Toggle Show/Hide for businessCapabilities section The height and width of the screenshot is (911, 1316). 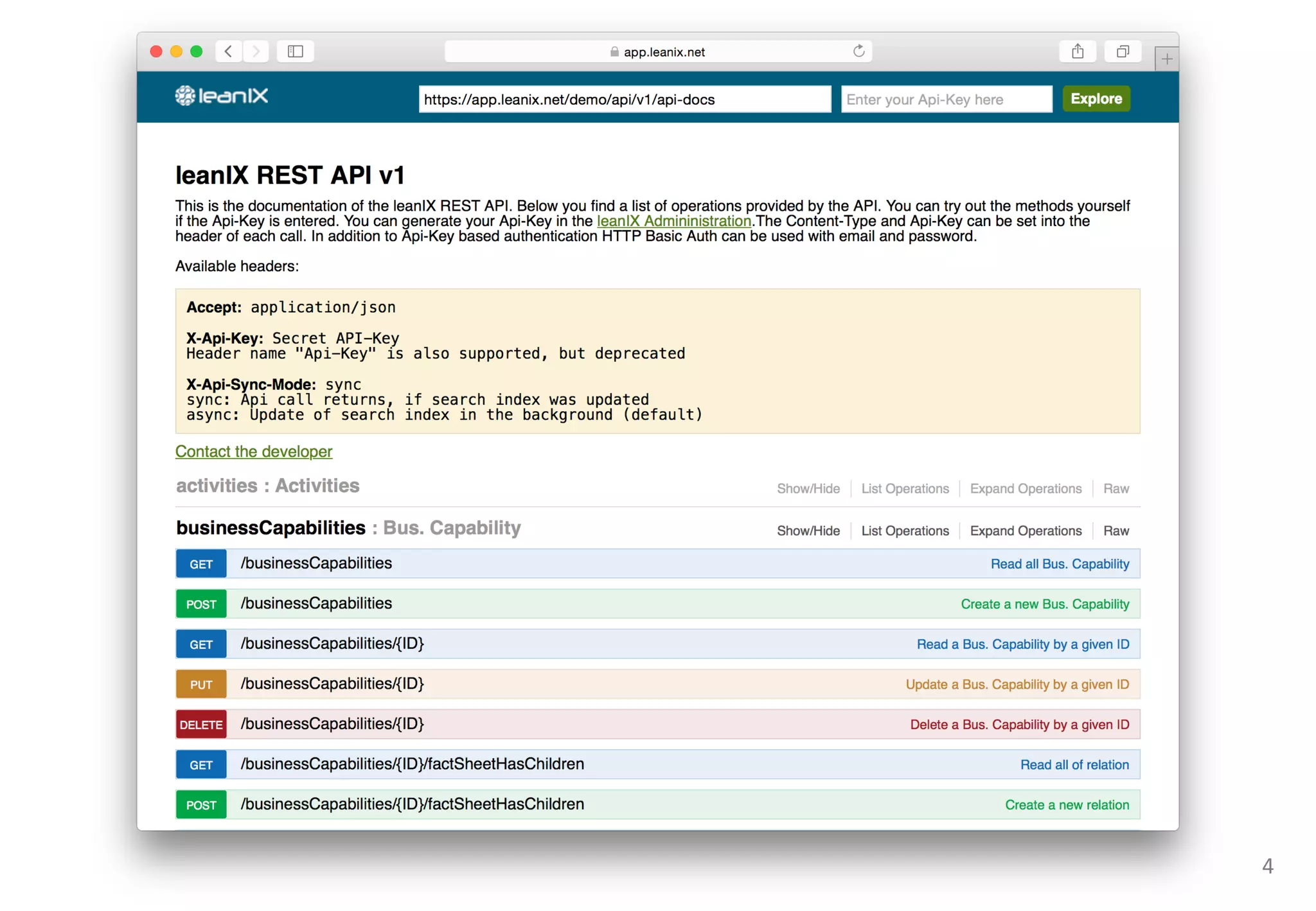[x=808, y=531]
